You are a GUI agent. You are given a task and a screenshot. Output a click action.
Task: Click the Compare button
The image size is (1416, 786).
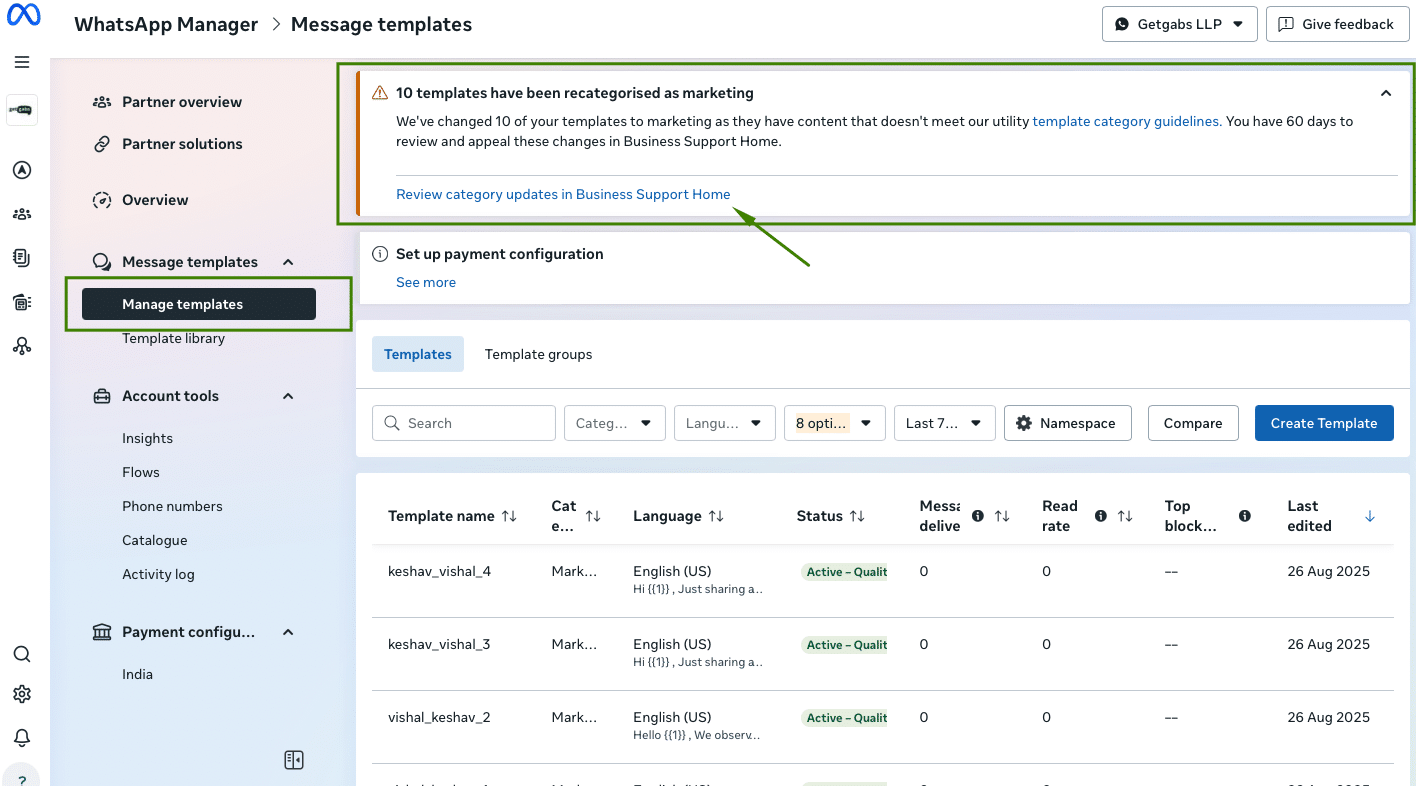1193,423
